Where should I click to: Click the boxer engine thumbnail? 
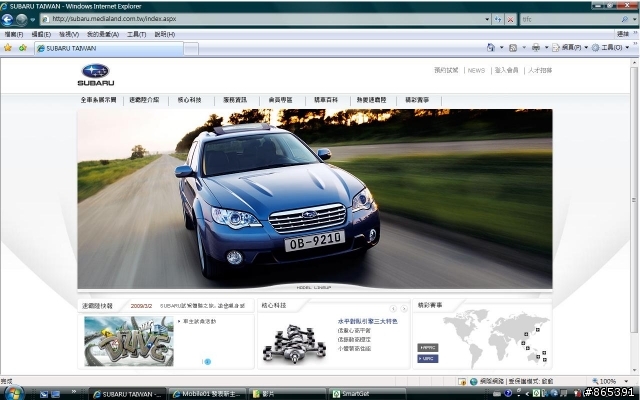tap(294, 343)
